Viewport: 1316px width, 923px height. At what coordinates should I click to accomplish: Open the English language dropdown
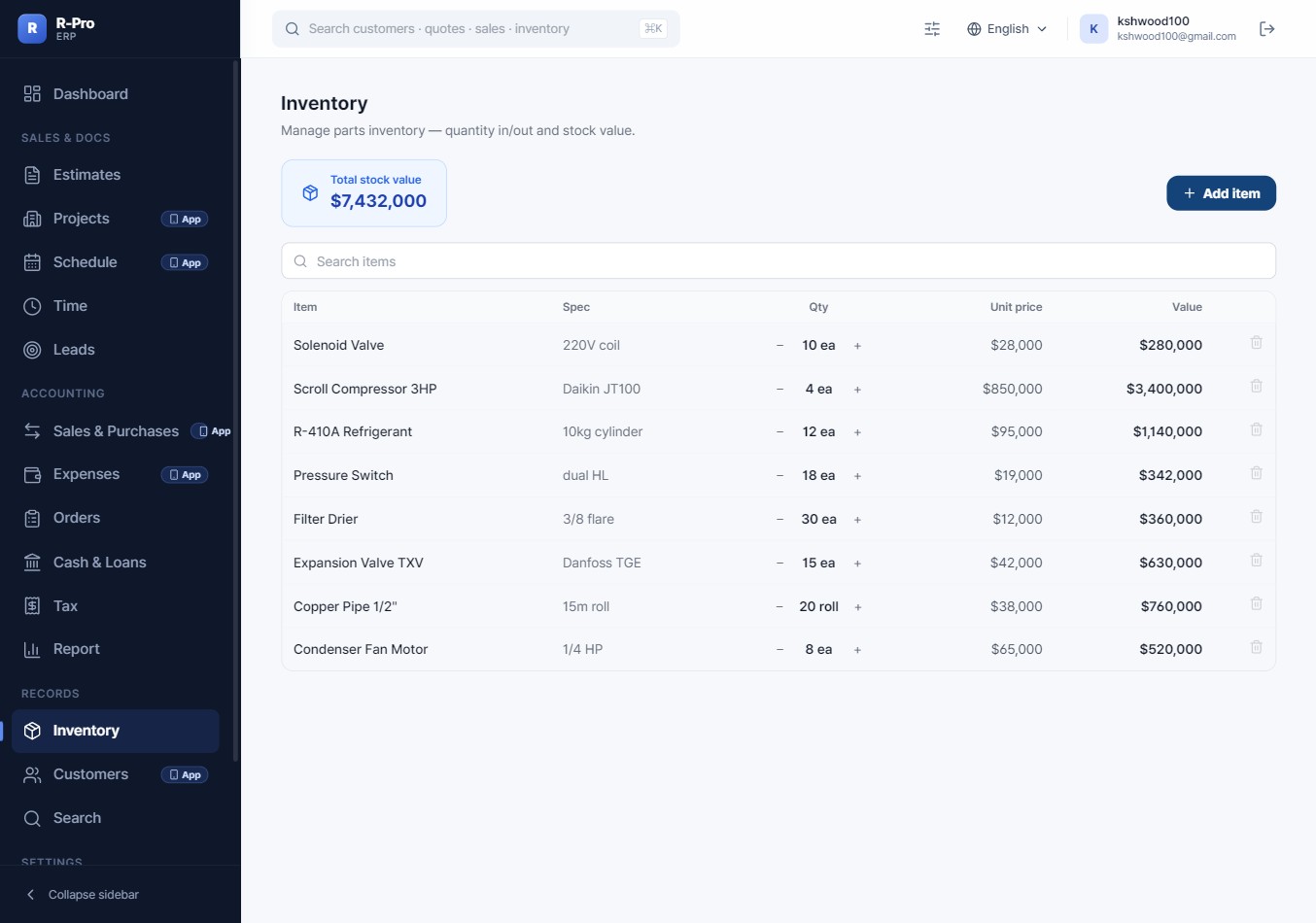tap(1007, 29)
